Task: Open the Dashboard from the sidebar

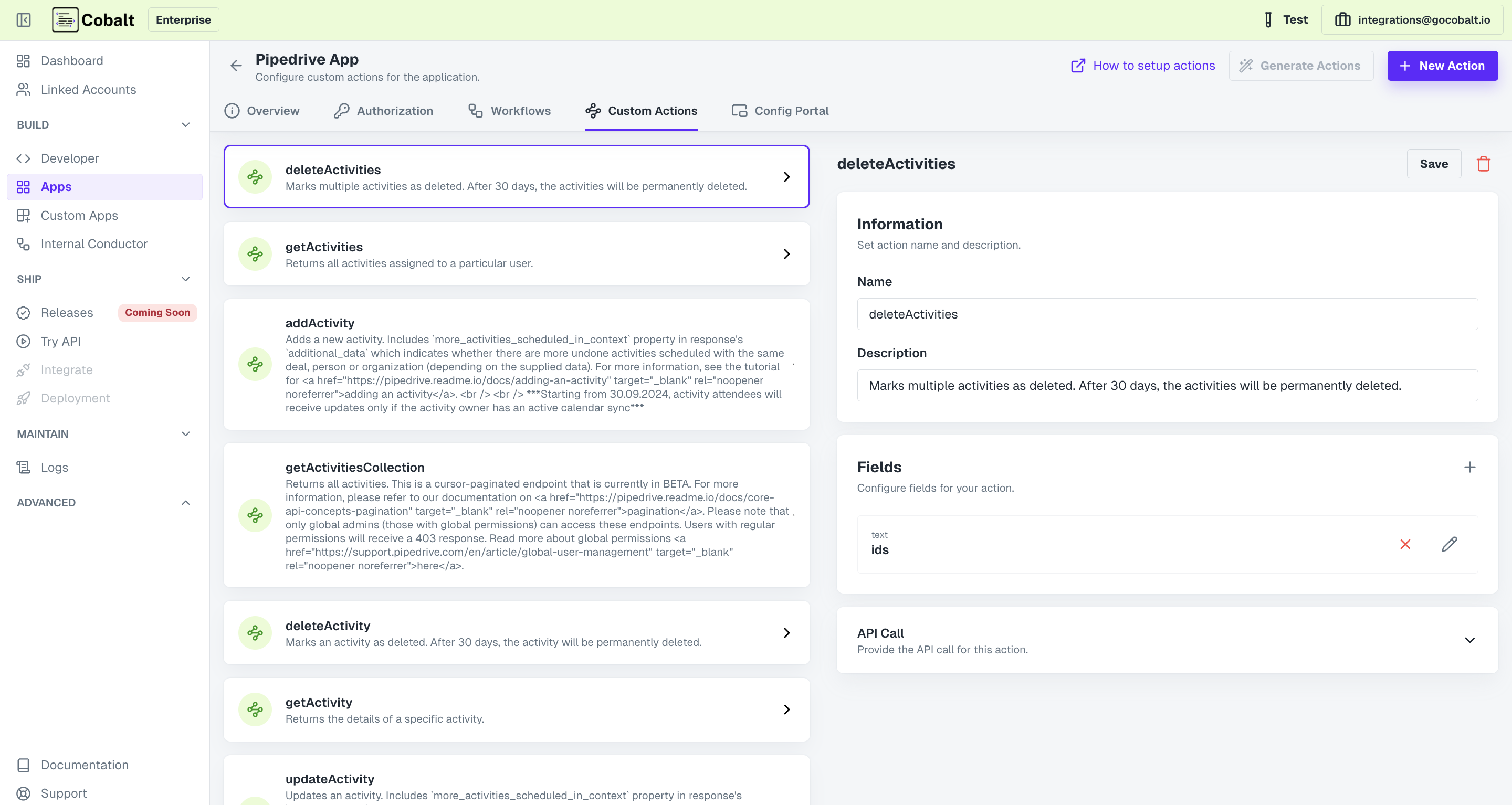Action: (x=71, y=60)
